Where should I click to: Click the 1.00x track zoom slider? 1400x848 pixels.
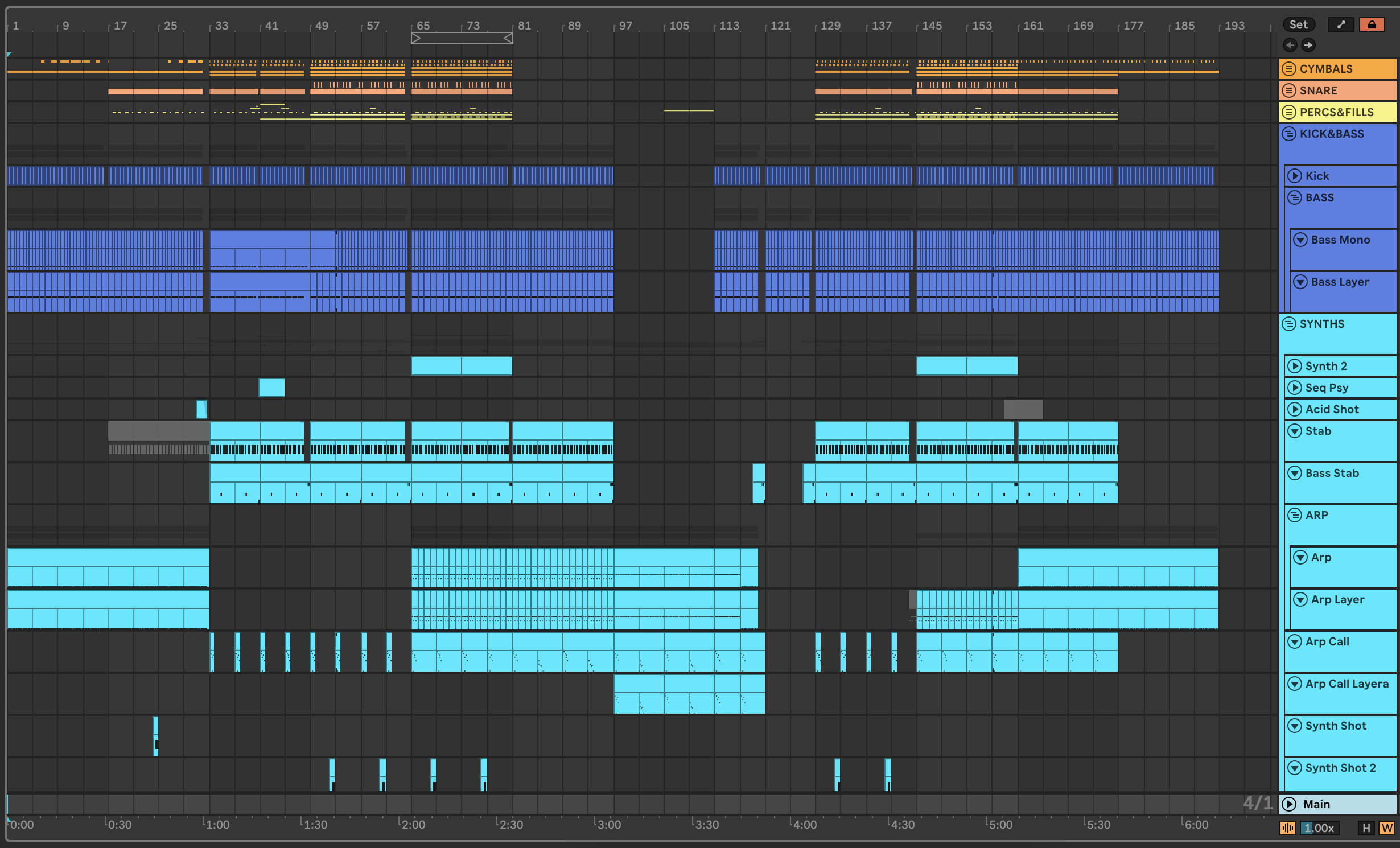[x=1319, y=828]
